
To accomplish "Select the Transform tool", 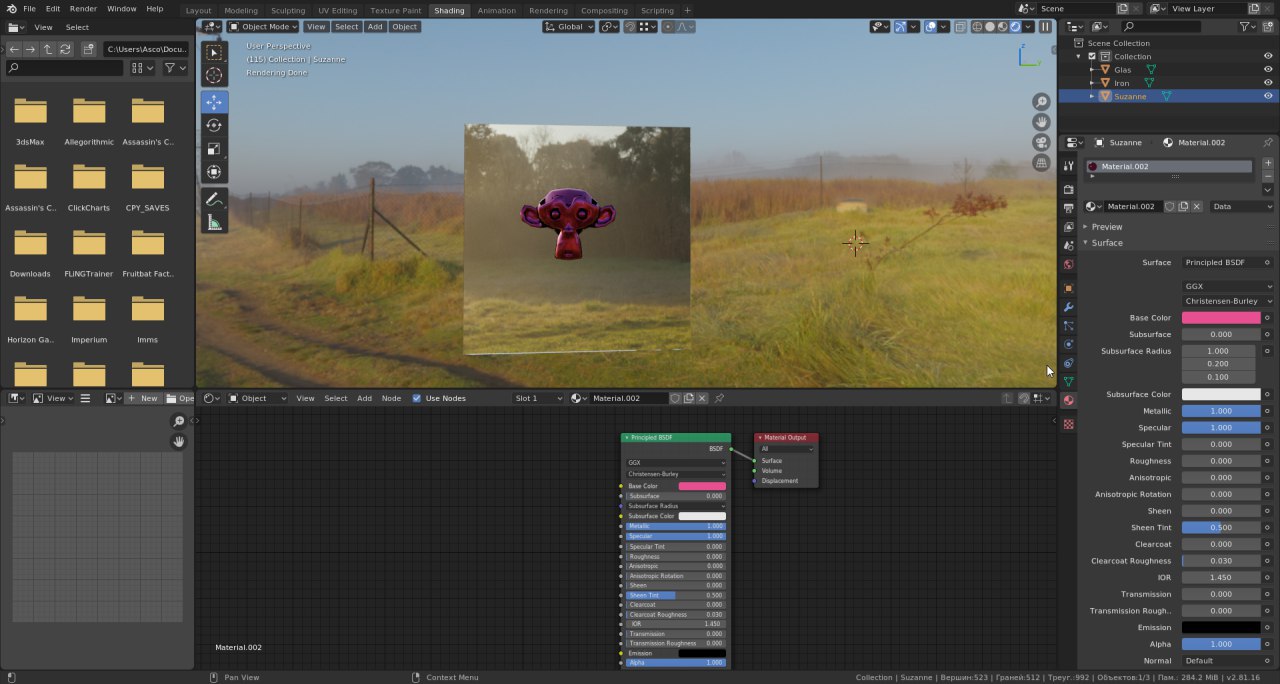I will tap(214, 172).
